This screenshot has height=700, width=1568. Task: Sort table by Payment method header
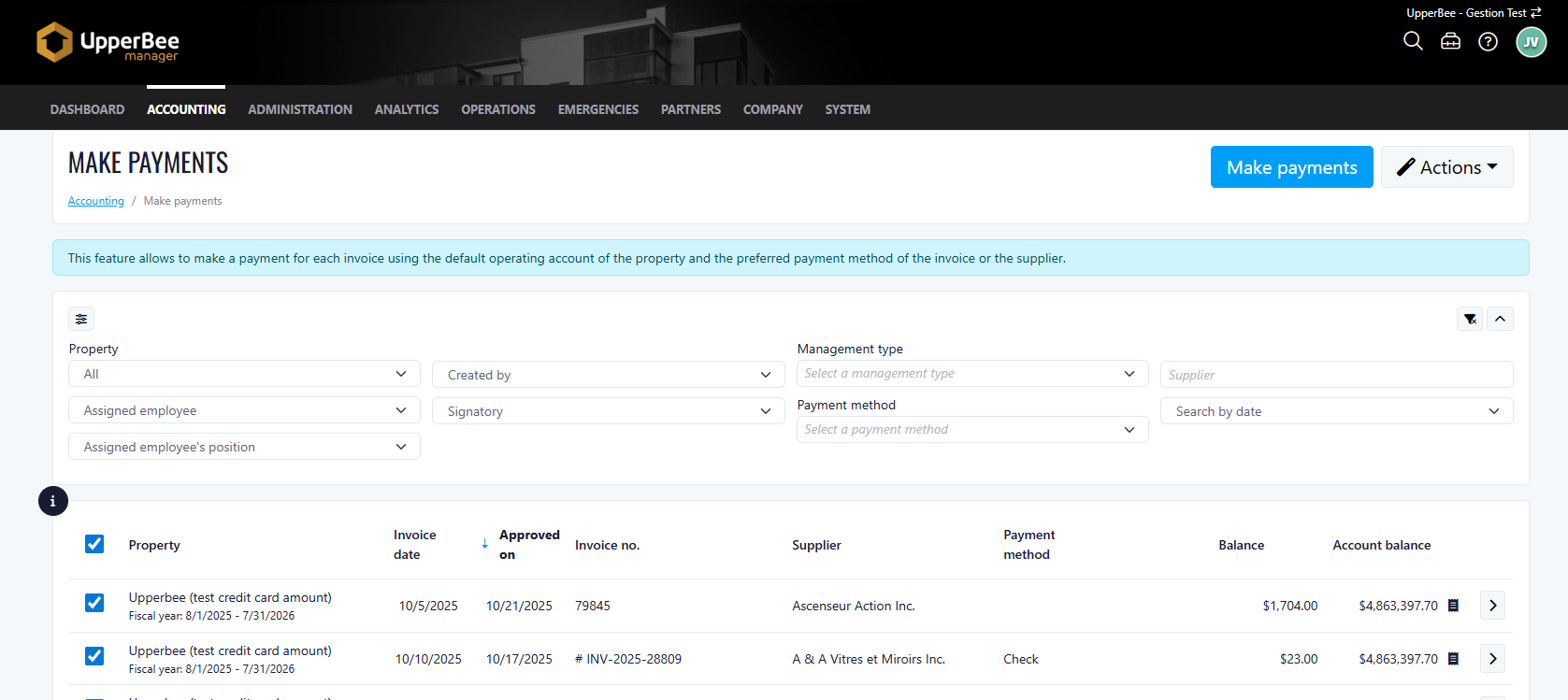tap(1029, 545)
